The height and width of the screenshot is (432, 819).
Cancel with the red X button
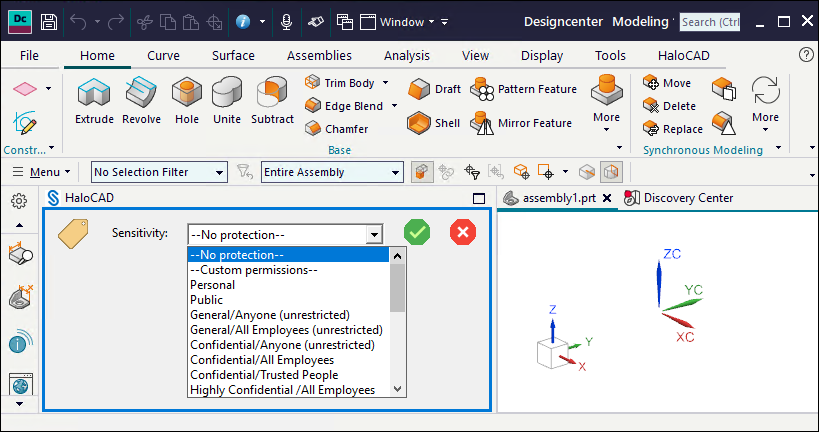(x=463, y=232)
